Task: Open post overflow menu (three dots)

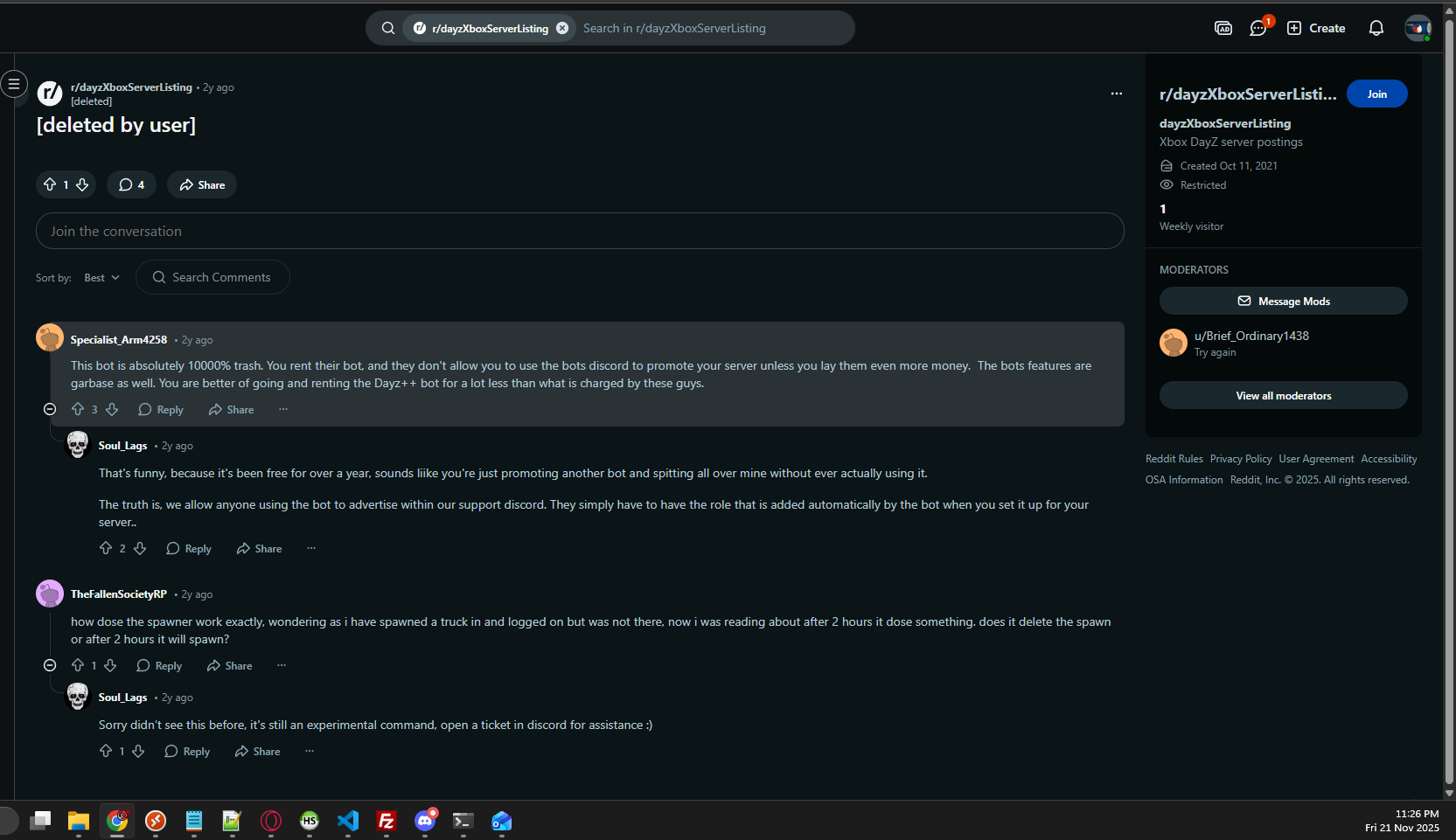Action: (1117, 94)
